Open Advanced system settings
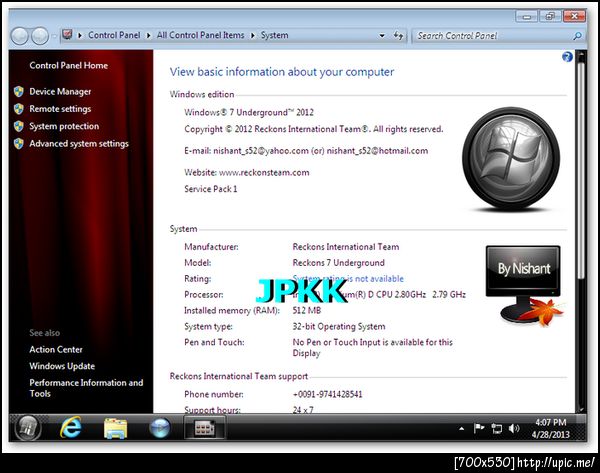600x473 pixels. coord(79,144)
